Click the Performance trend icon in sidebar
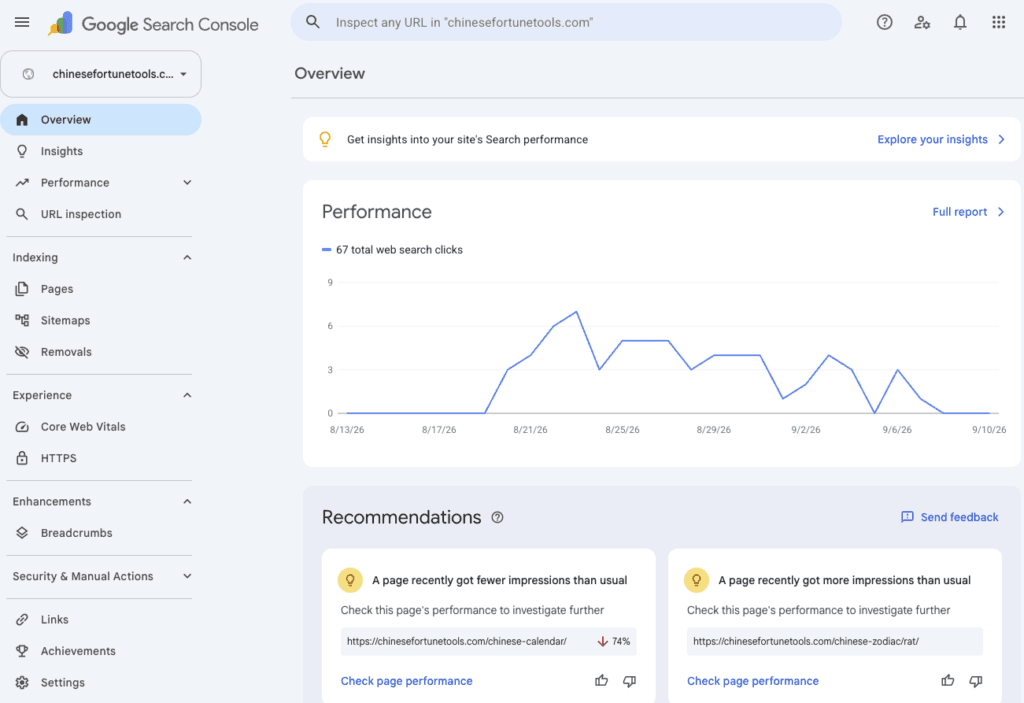The width and height of the screenshot is (1024, 703). point(22,182)
